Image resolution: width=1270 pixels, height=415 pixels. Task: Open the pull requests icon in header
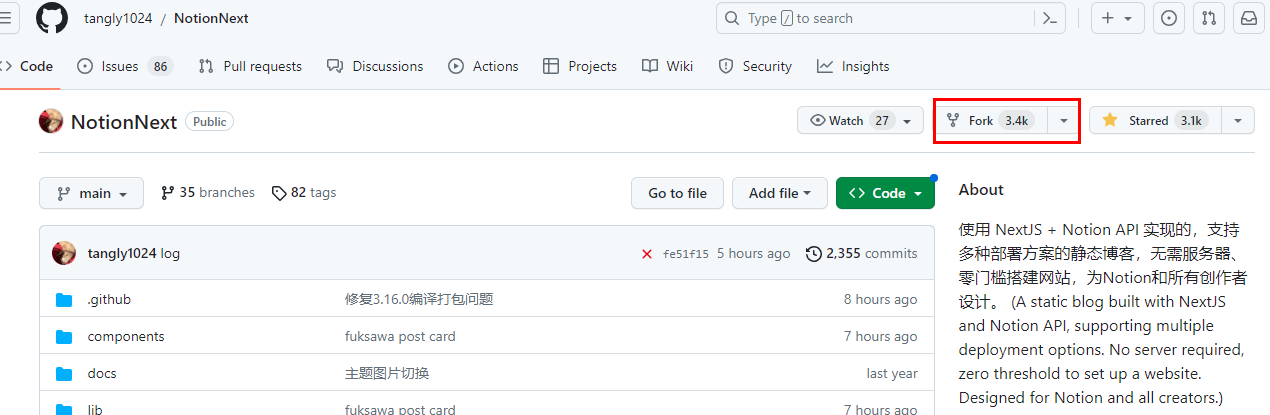tap(1208, 18)
